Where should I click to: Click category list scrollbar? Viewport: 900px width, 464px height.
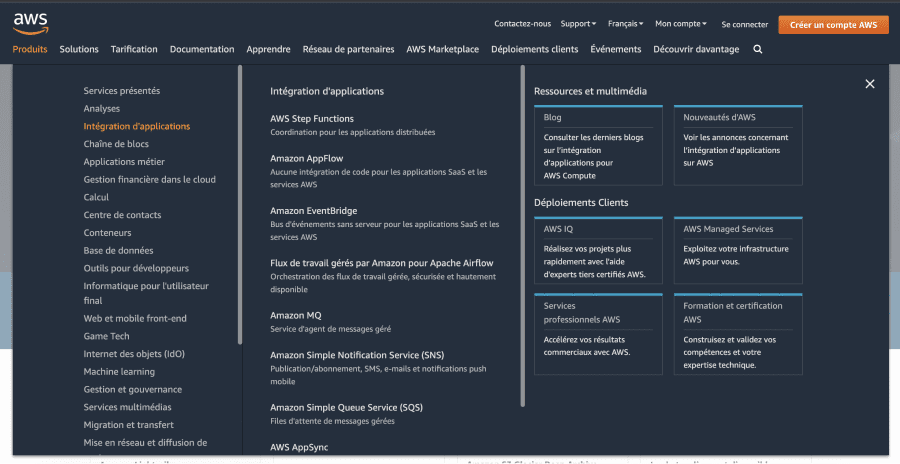240,204
